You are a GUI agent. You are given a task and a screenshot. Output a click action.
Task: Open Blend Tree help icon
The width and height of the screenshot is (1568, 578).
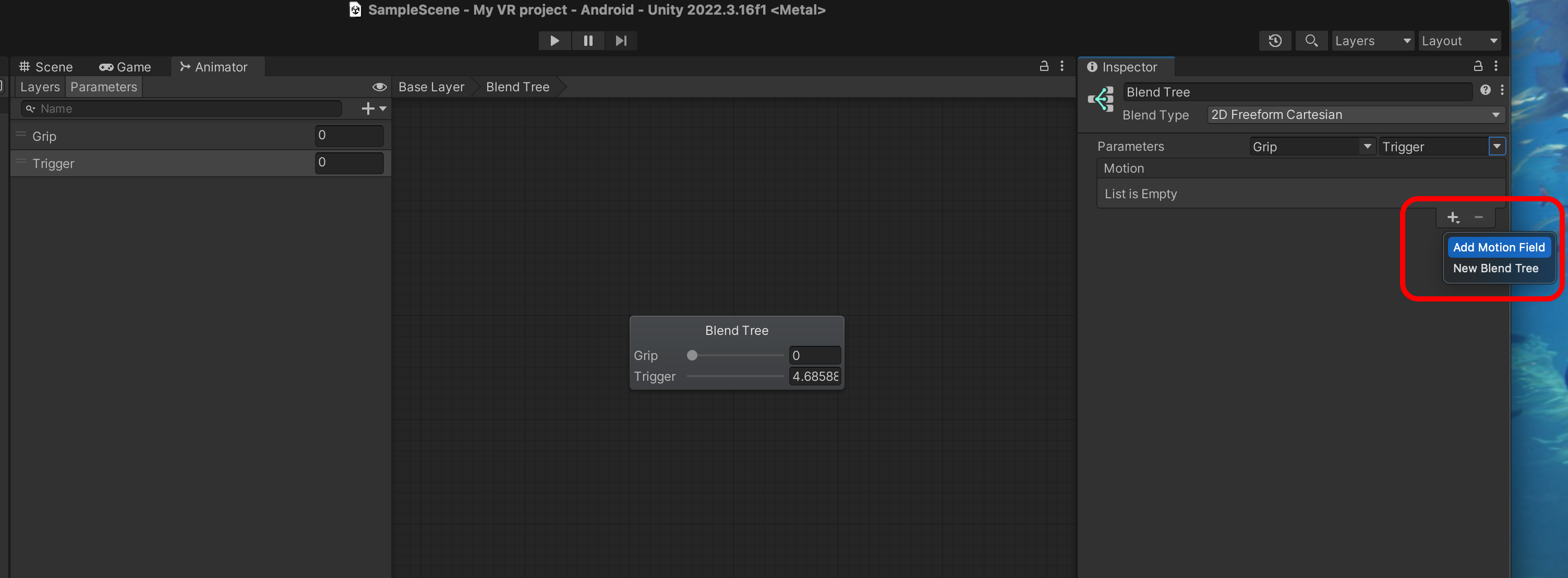[1485, 90]
